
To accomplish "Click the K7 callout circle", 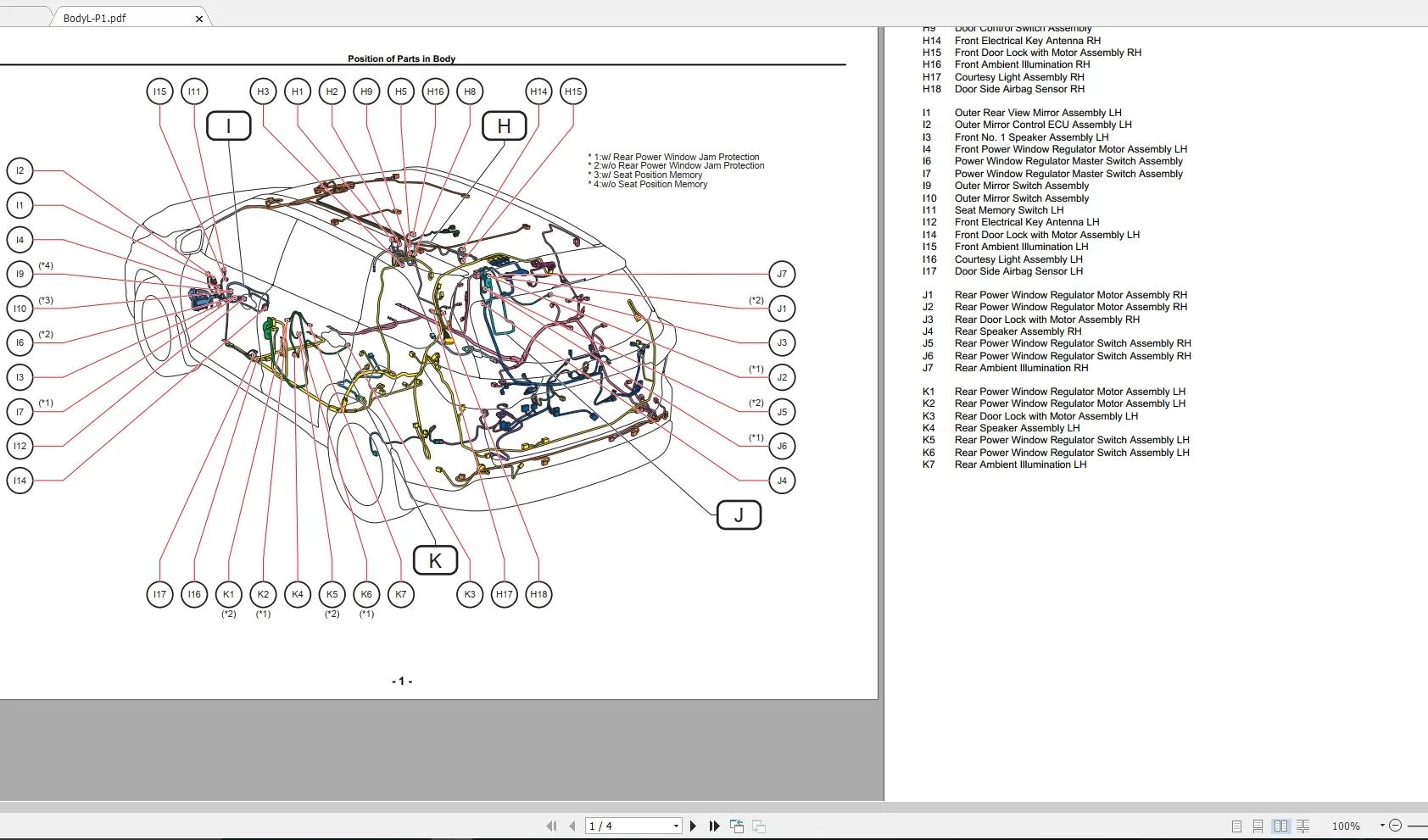I will click(x=401, y=594).
